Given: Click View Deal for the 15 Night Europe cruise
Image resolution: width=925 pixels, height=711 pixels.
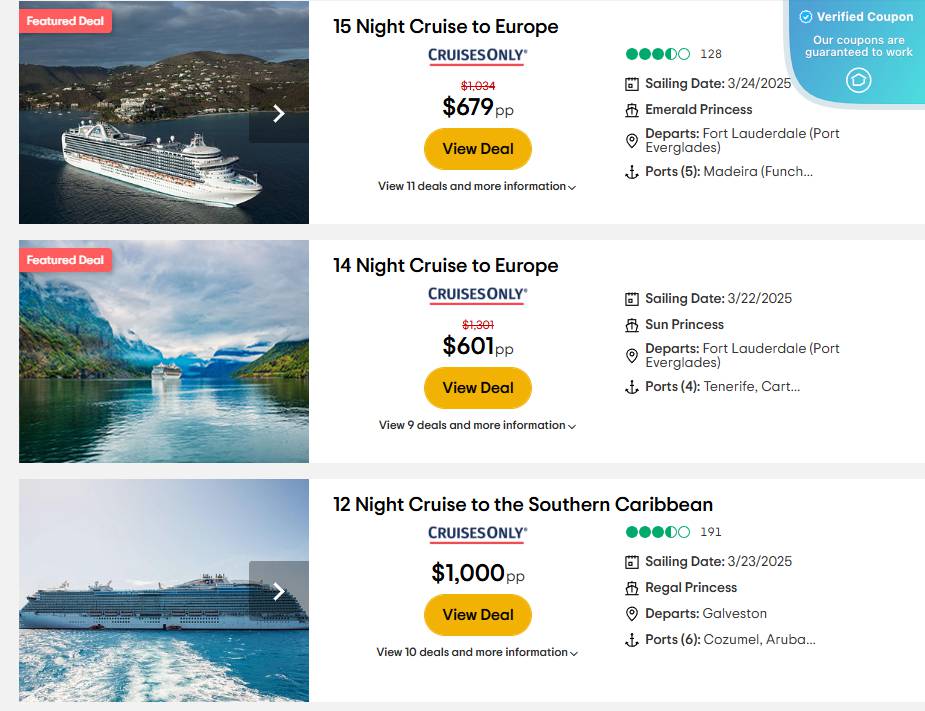Looking at the screenshot, I should point(477,148).
